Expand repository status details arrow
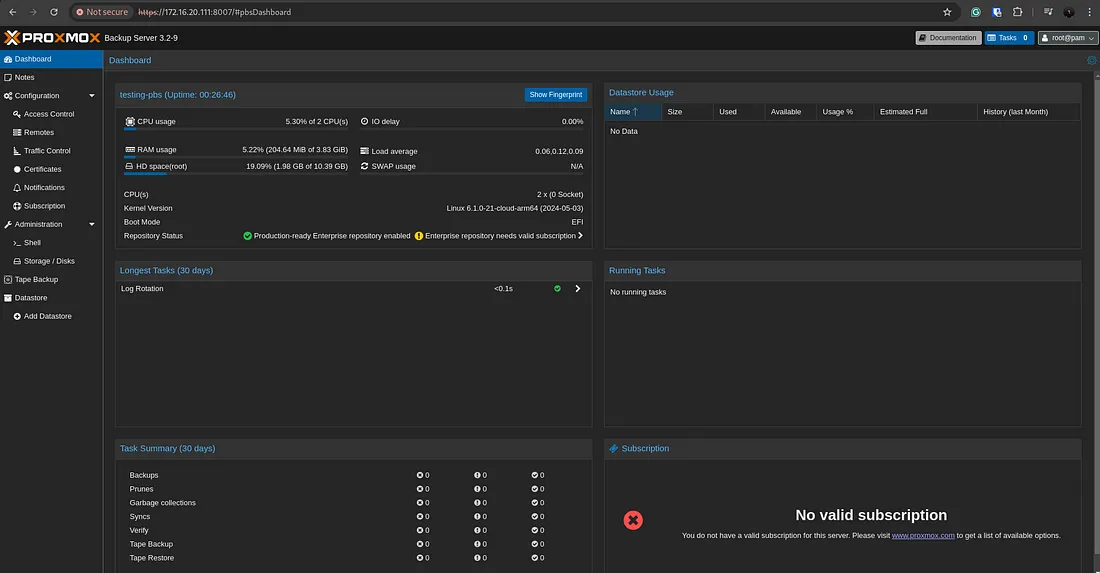Image resolution: width=1100 pixels, height=573 pixels. (580, 236)
